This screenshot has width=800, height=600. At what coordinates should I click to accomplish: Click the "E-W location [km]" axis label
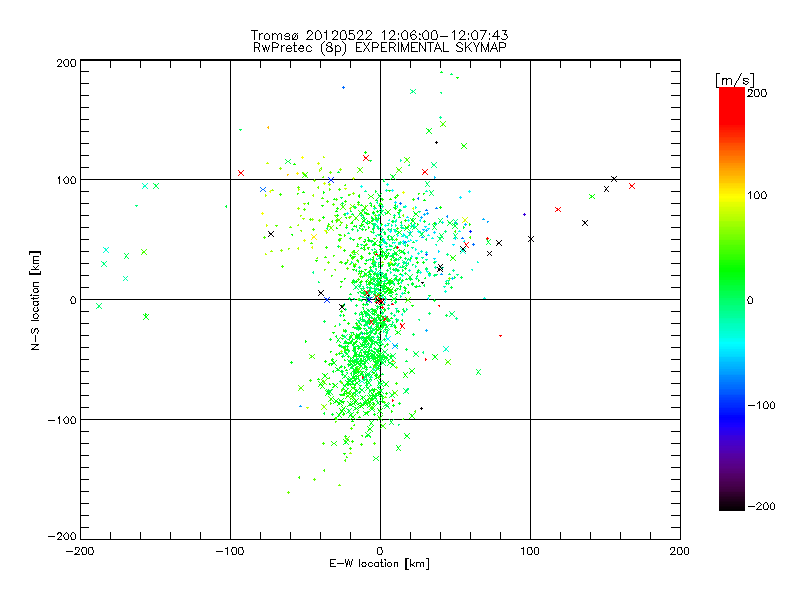379,563
